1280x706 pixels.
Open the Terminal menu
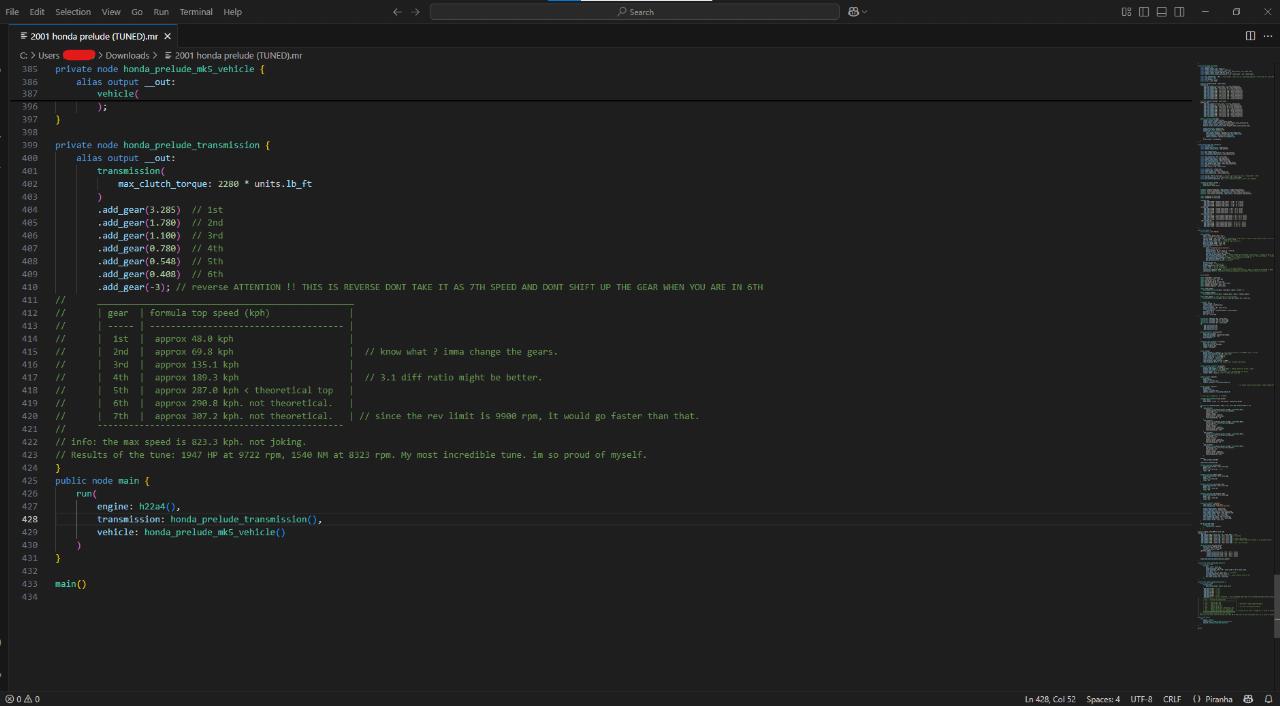coord(196,12)
